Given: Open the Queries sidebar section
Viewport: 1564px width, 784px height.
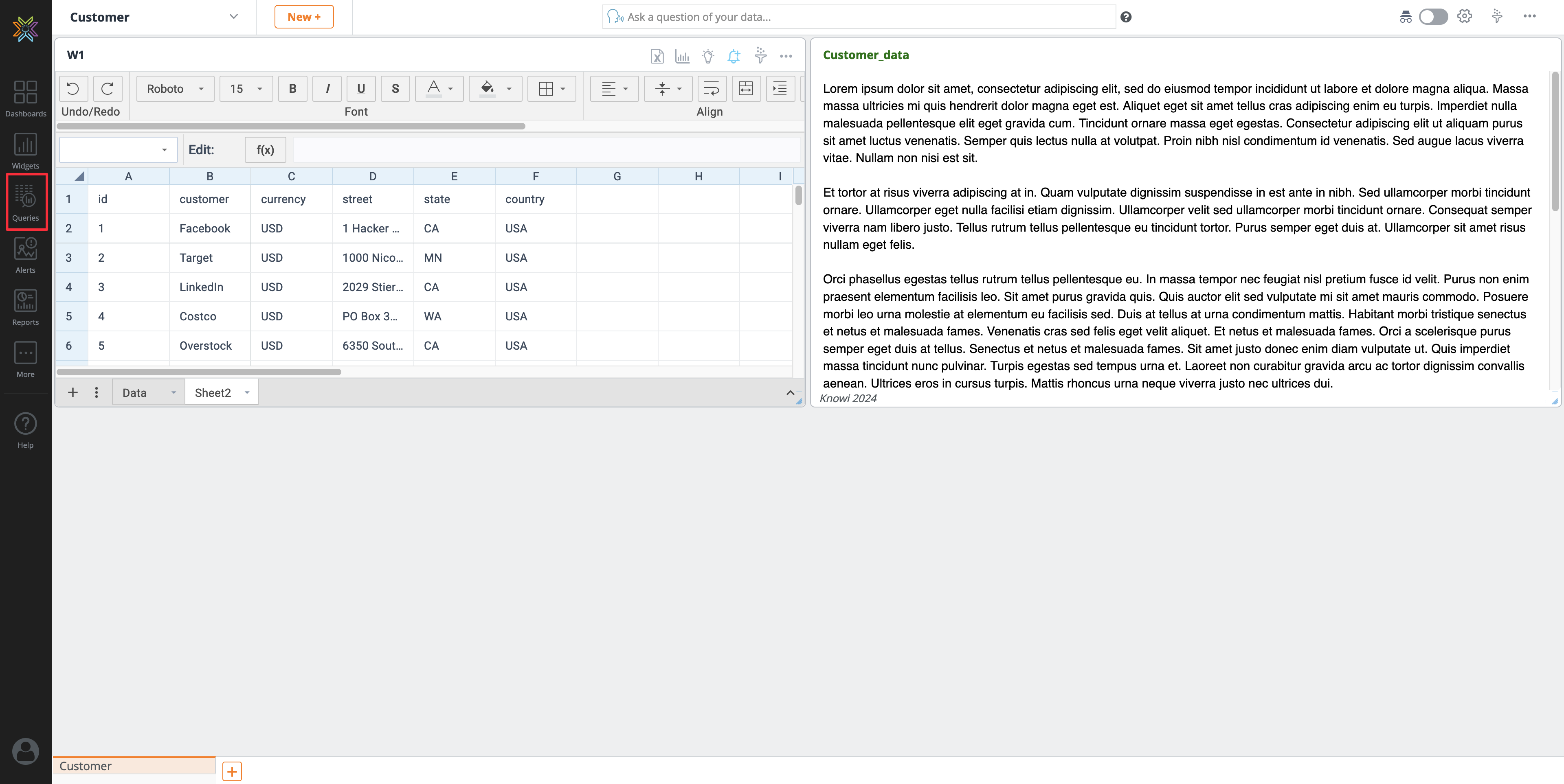Looking at the screenshot, I should [26, 202].
